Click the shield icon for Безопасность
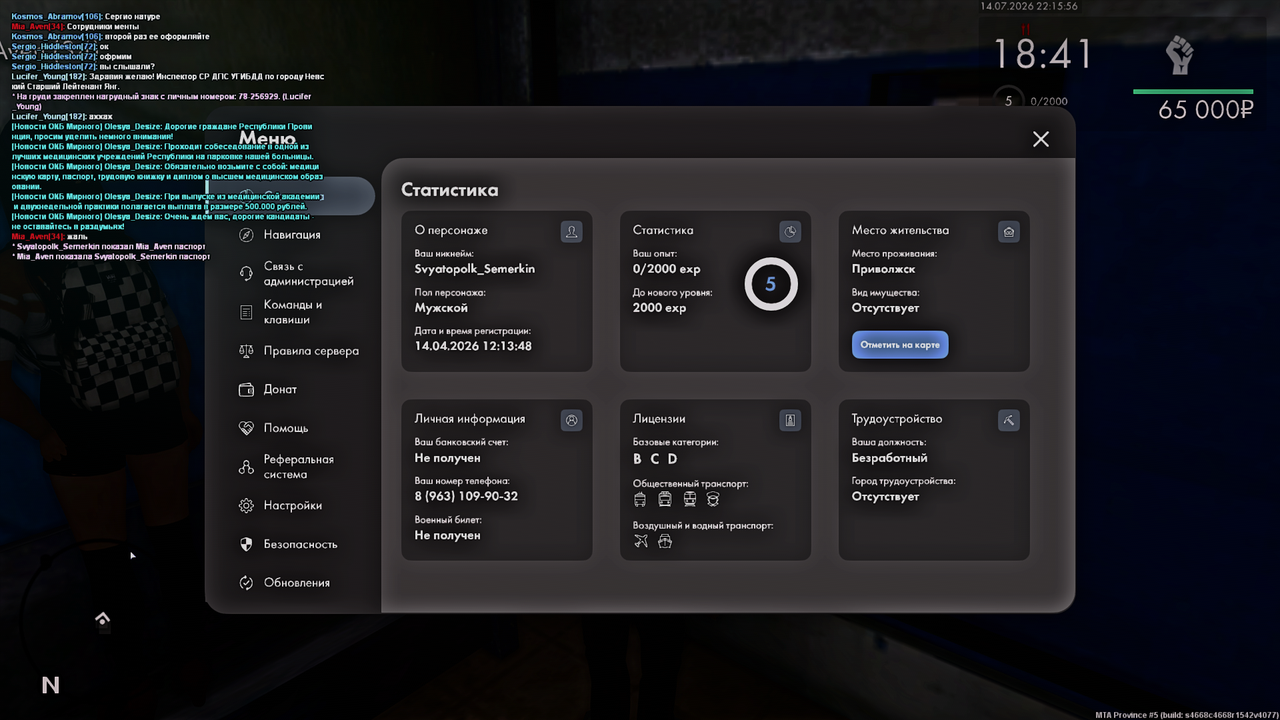The width and height of the screenshot is (1280, 720). [x=246, y=544]
